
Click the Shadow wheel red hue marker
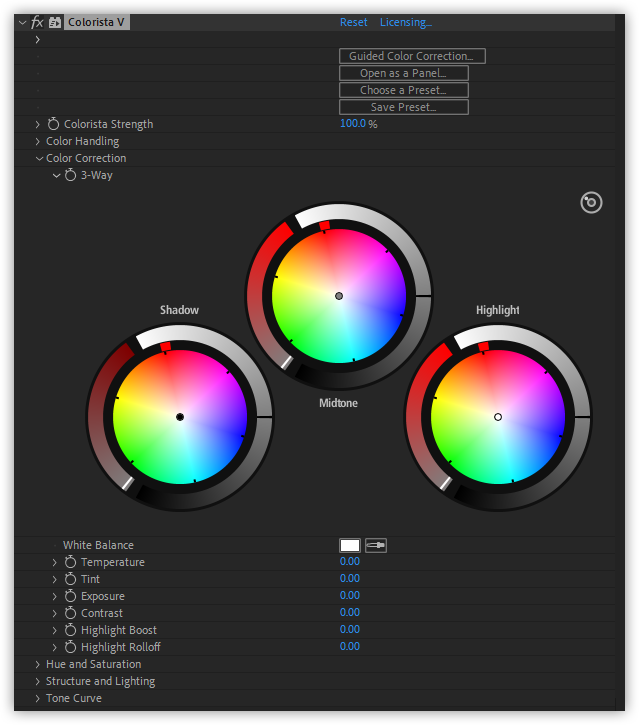point(166,346)
